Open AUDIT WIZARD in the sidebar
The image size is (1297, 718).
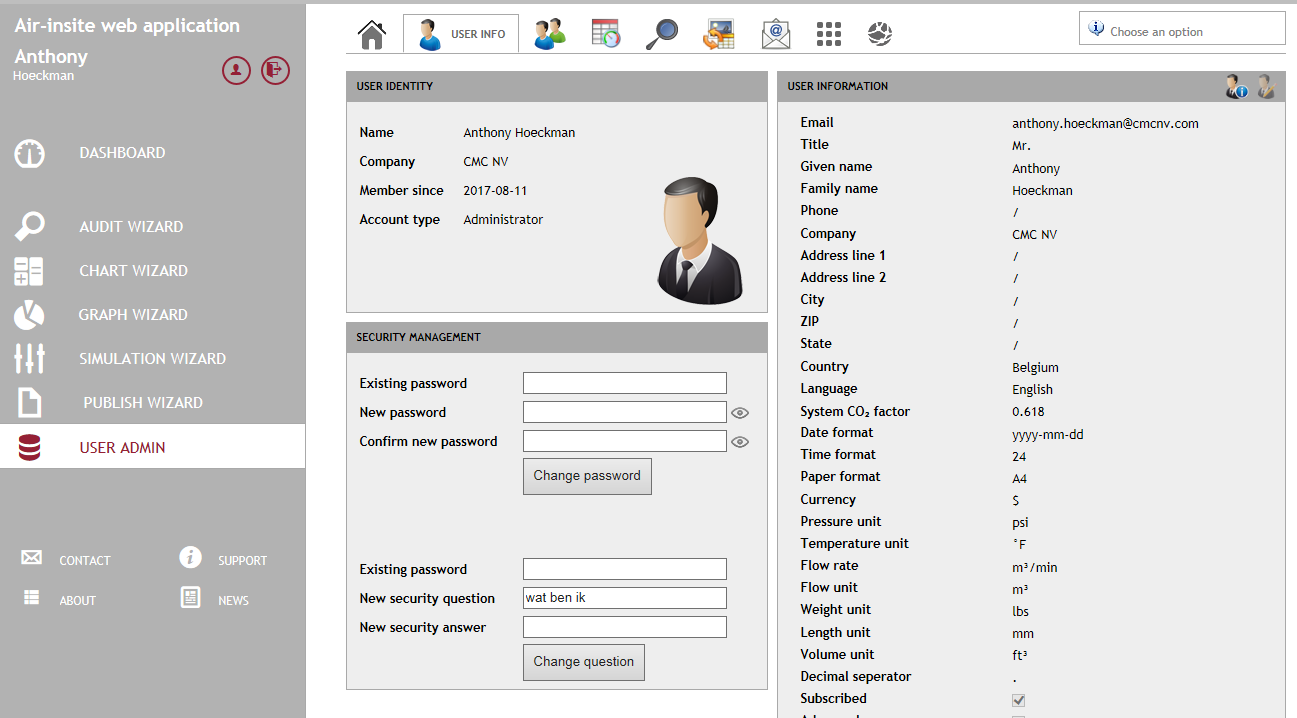131,227
